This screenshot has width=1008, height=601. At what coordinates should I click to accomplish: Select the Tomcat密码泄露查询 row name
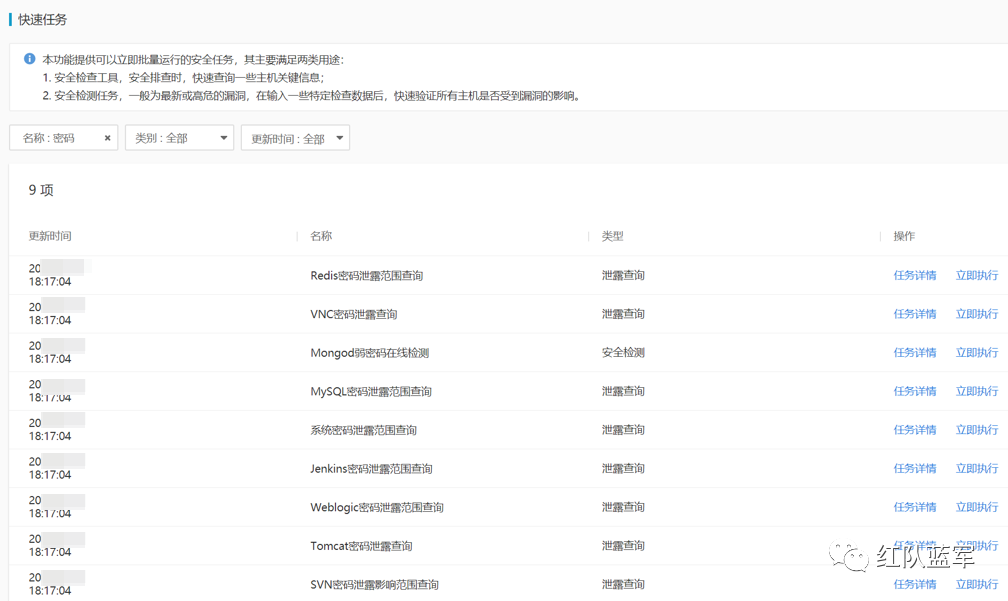click(361, 546)
